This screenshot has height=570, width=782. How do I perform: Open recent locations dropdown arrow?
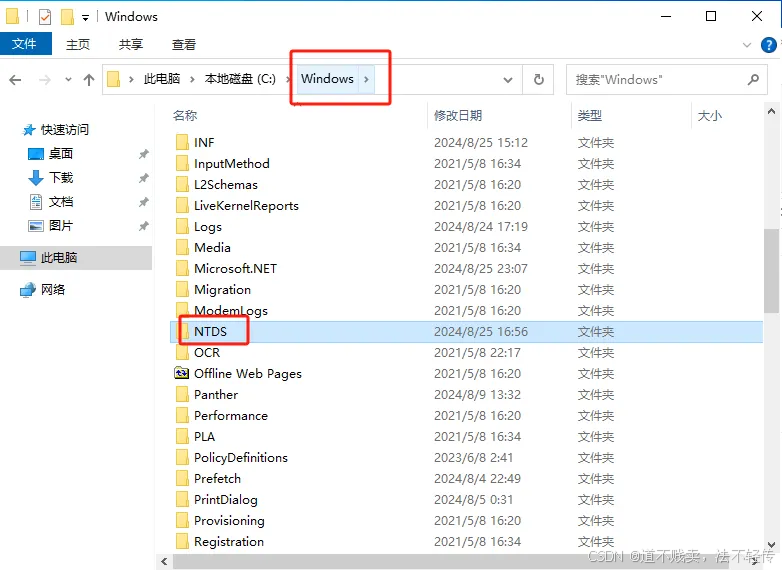pos(68,80)
